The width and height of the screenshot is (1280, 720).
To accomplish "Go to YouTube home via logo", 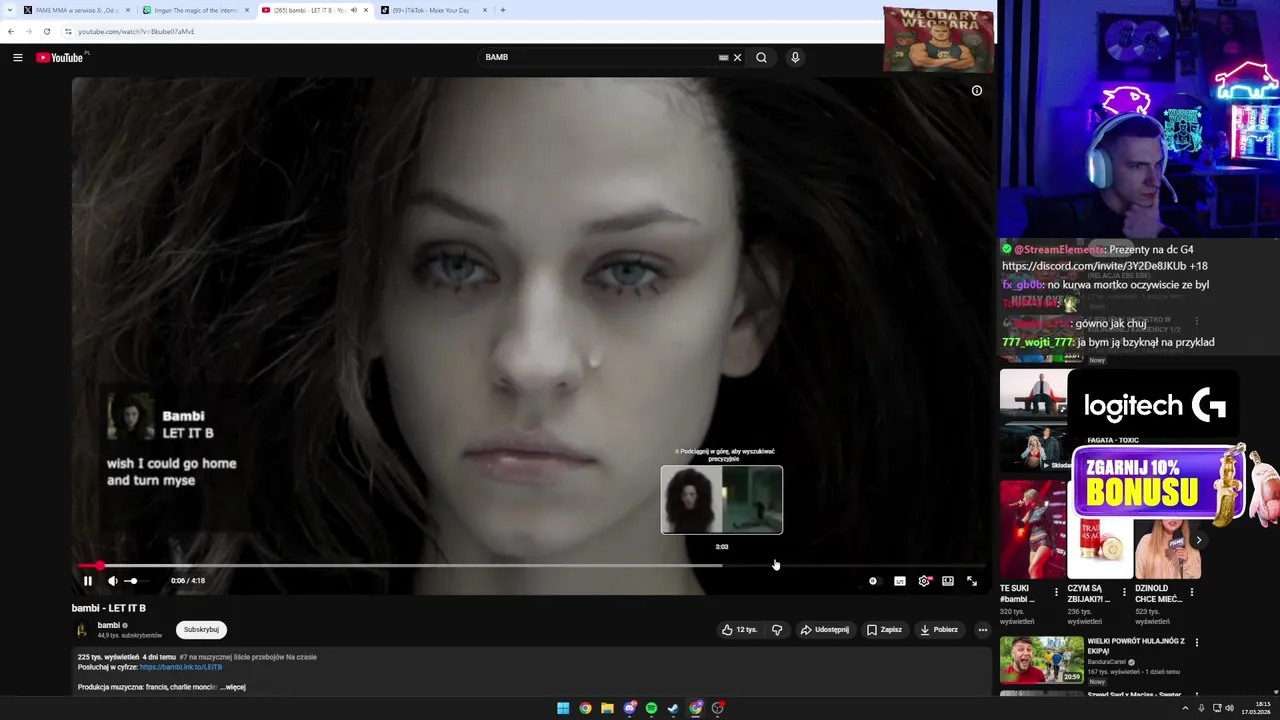I will [60, 58].
